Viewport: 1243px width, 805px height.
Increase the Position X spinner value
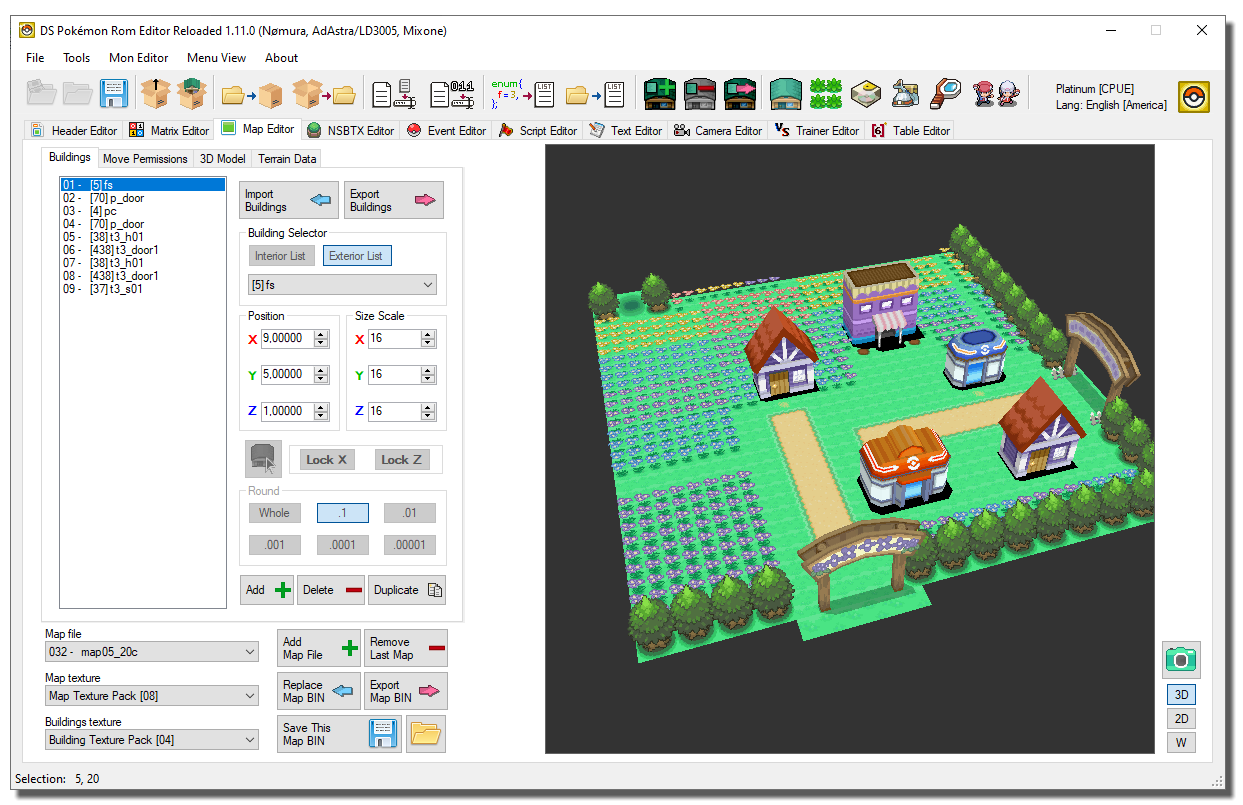(x=321, y=334)
